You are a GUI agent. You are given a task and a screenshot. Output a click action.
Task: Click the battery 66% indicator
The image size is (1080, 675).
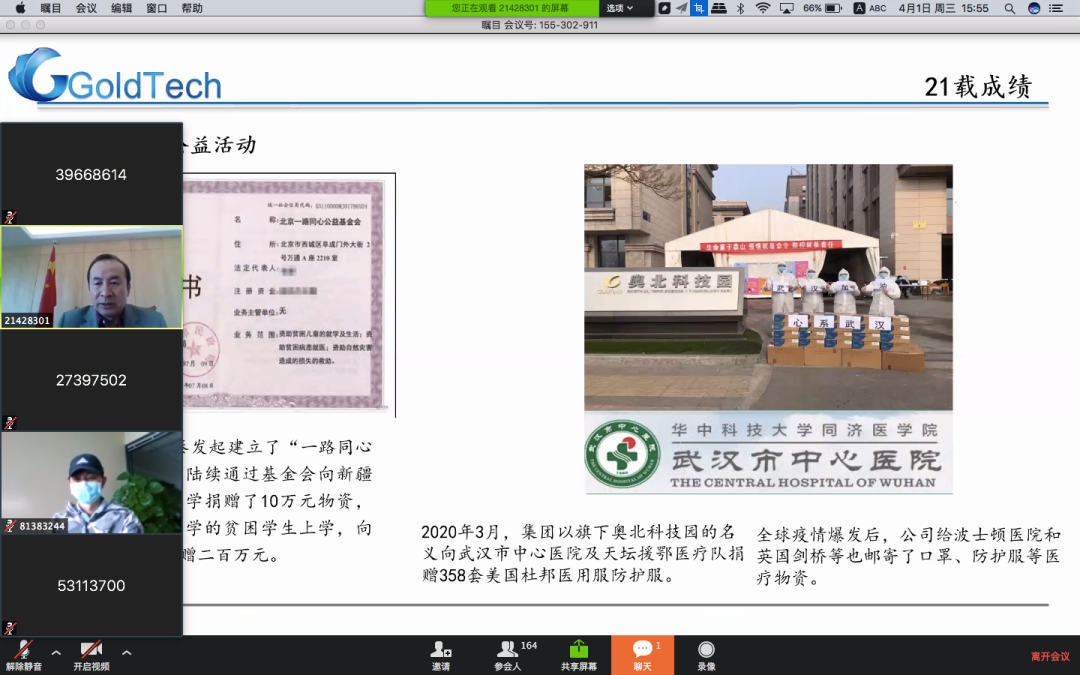822,8
